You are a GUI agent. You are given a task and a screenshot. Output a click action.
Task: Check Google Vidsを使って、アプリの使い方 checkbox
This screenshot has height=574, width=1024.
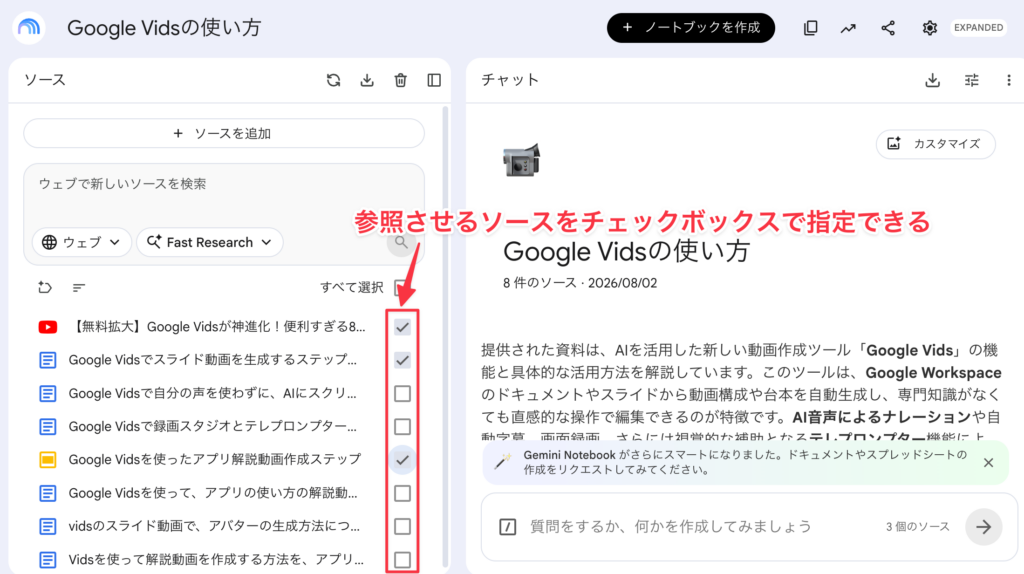[402, 493]
